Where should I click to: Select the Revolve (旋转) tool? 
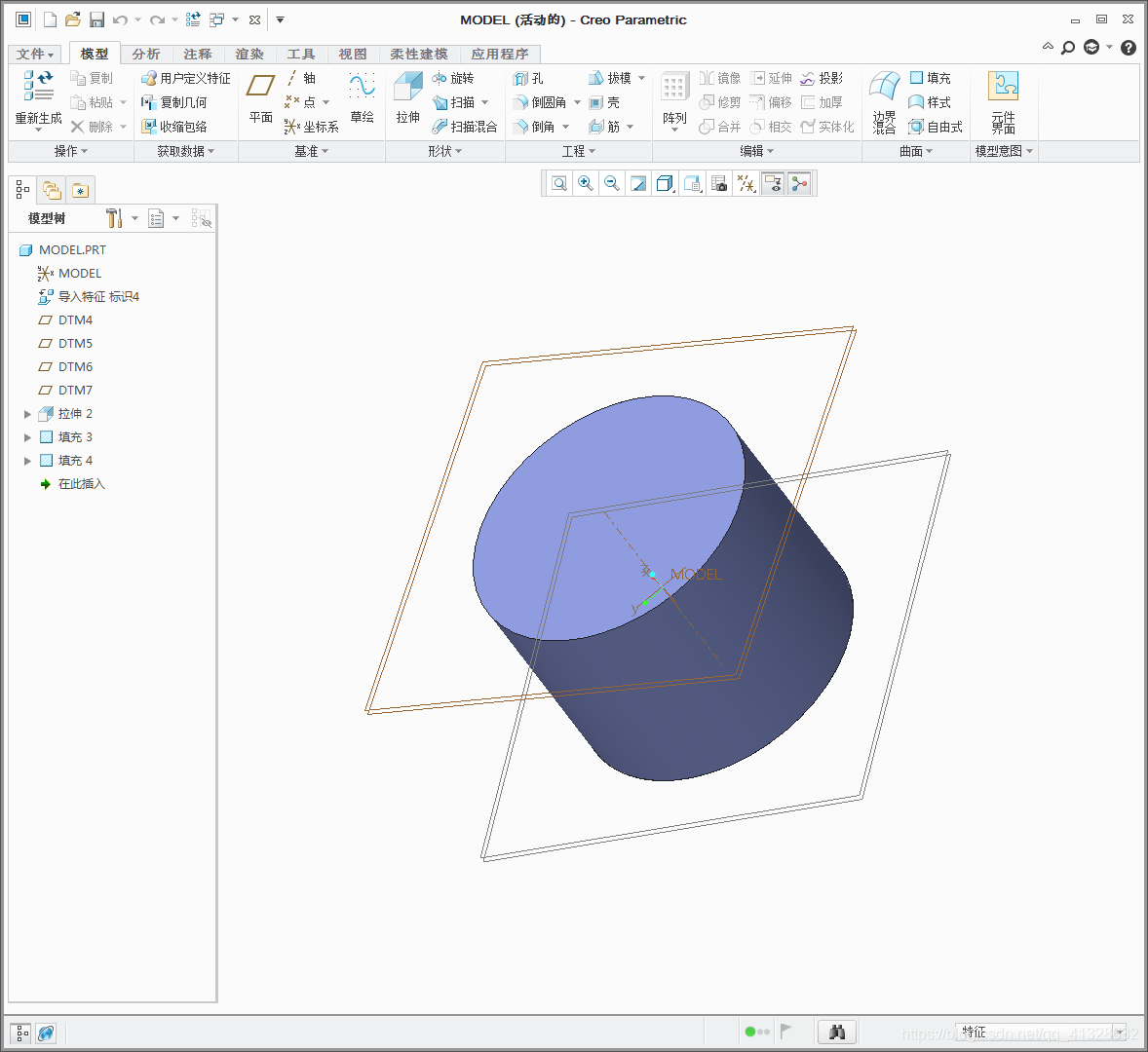453,78
